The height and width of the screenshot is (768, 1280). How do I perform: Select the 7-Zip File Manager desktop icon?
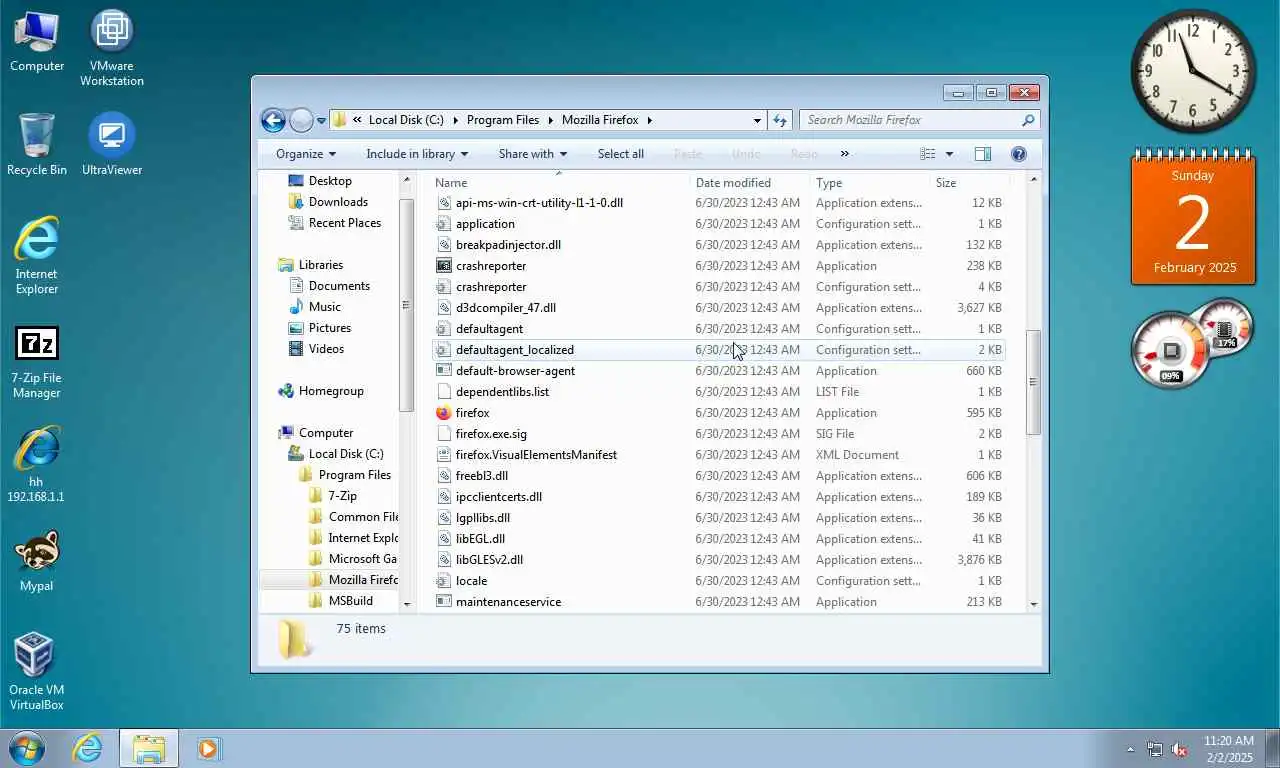coord(37,360)
